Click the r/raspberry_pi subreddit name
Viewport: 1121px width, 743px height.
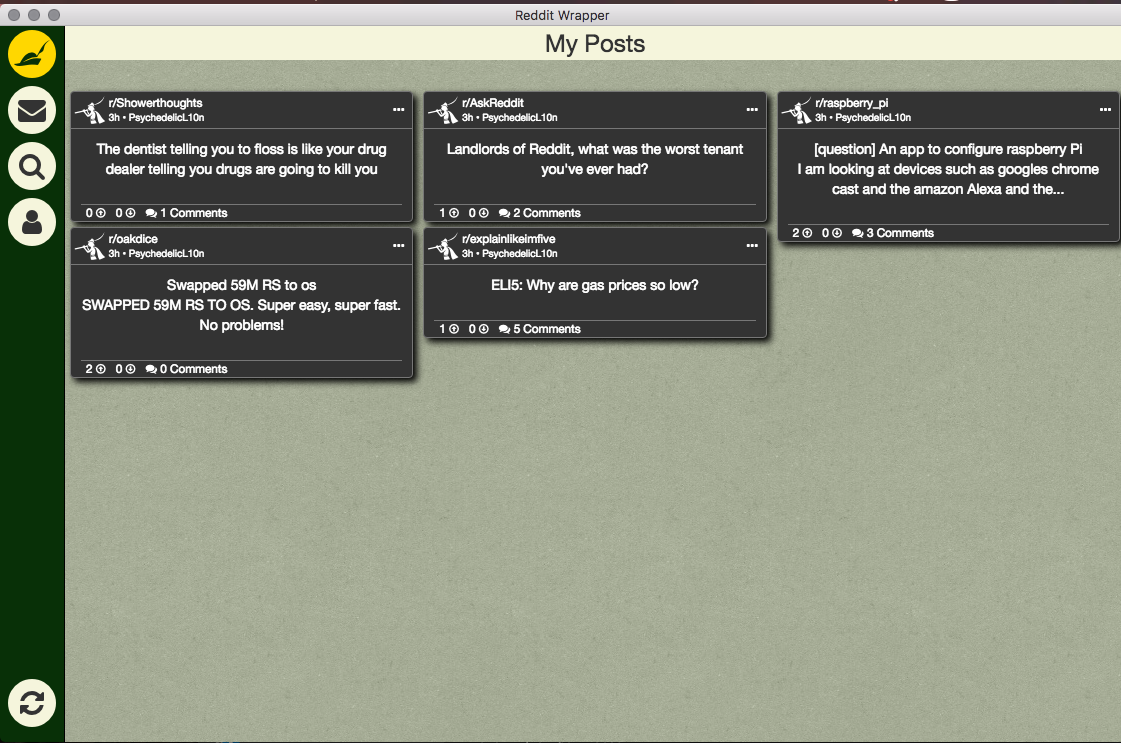pyautogui.click(x=851, y=103)
